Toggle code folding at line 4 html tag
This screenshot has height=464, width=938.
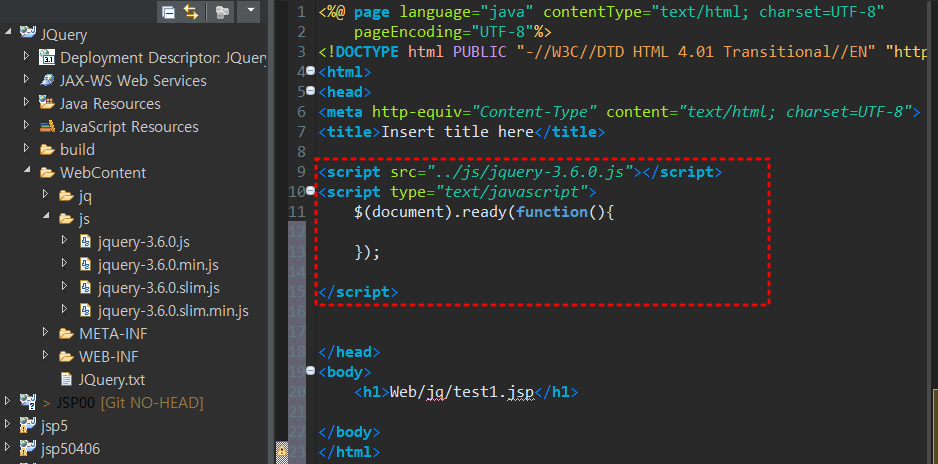[x=310, y=71]
